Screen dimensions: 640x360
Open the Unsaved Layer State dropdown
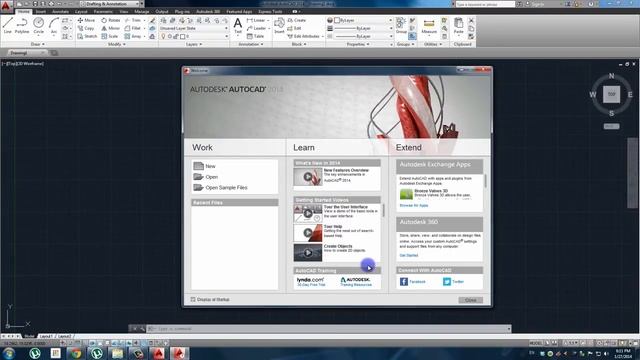click(x=194, y=28)
